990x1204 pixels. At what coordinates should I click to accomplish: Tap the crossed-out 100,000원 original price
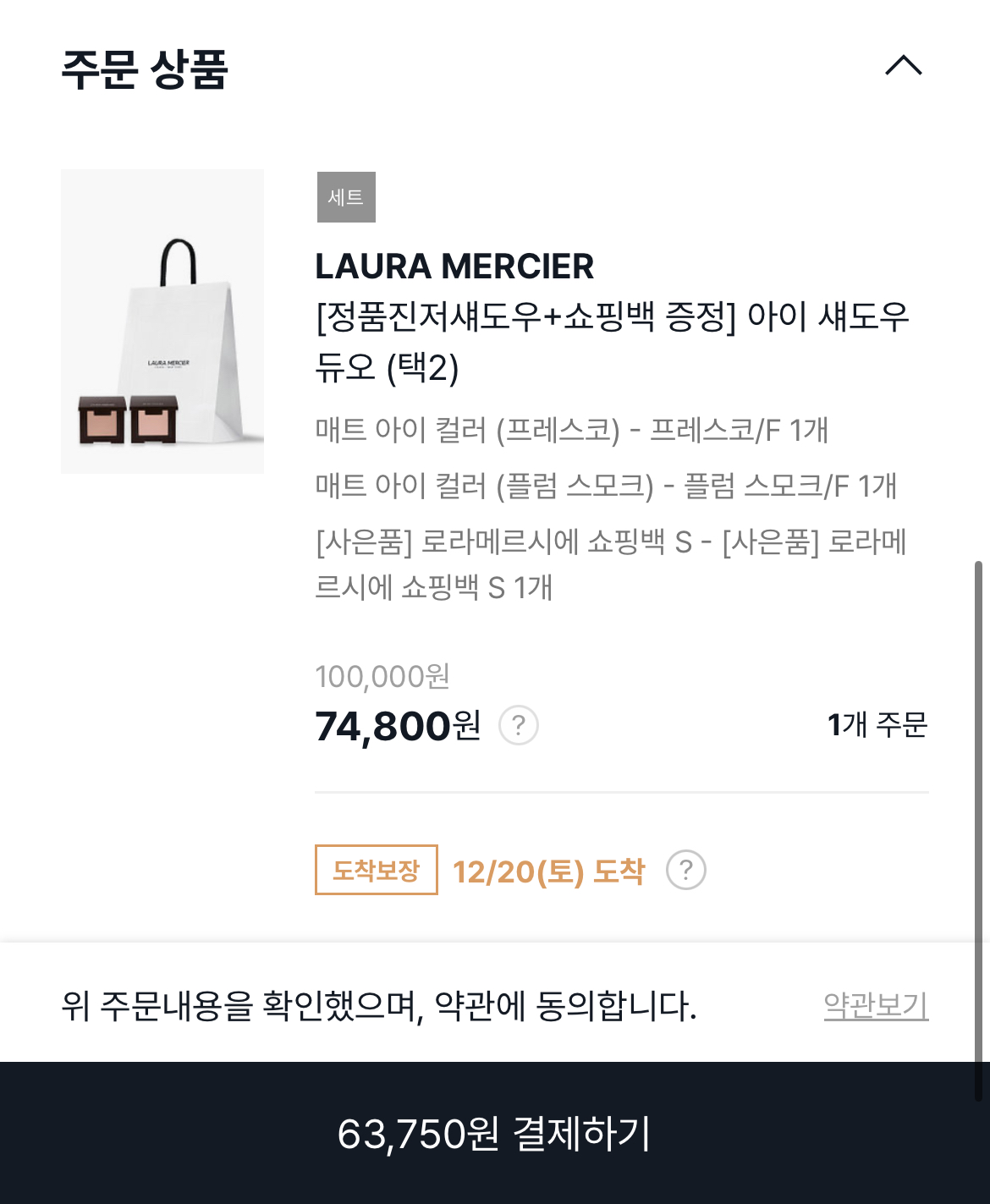(x=382, y=677)
